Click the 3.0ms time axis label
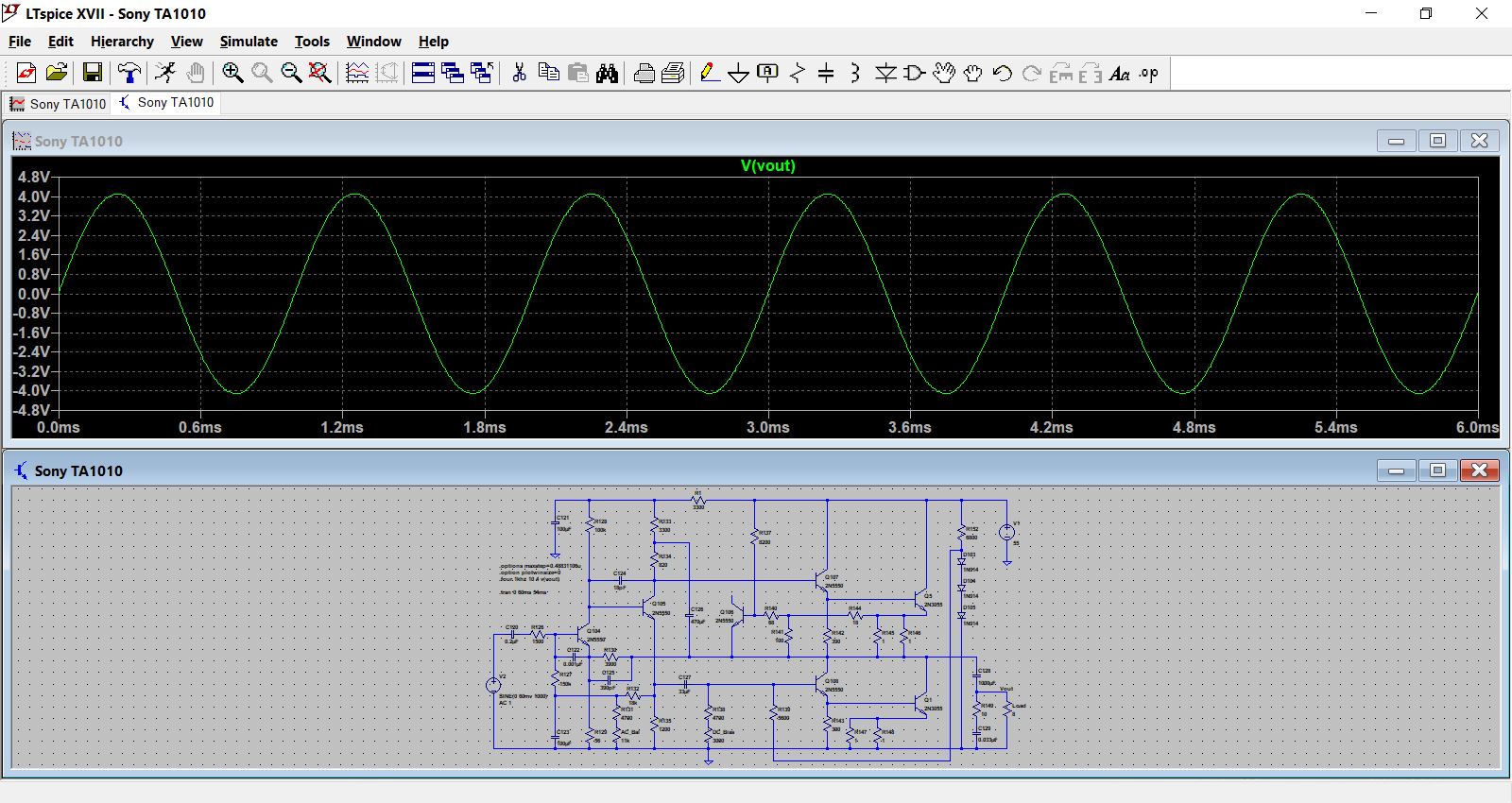 click(768, 427)
